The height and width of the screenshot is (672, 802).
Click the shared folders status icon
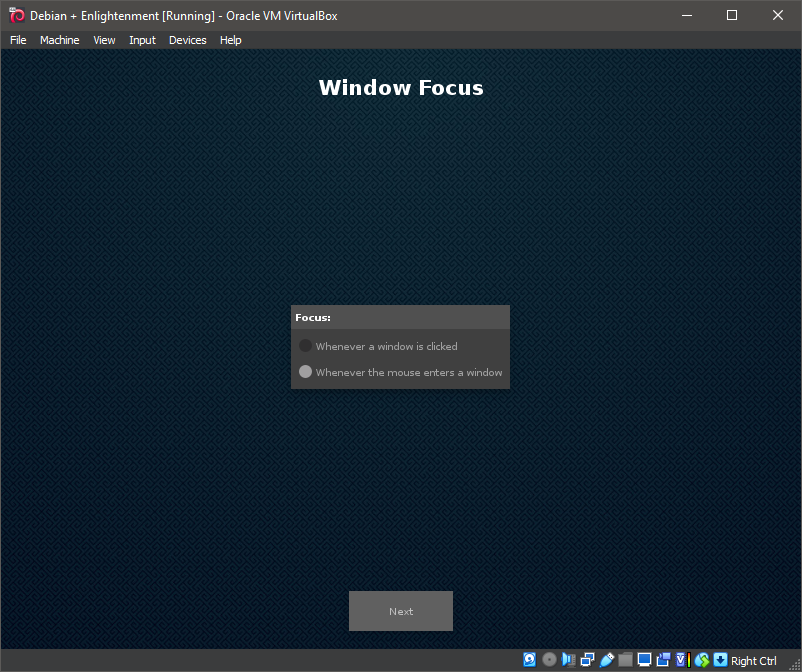point(625,660)
